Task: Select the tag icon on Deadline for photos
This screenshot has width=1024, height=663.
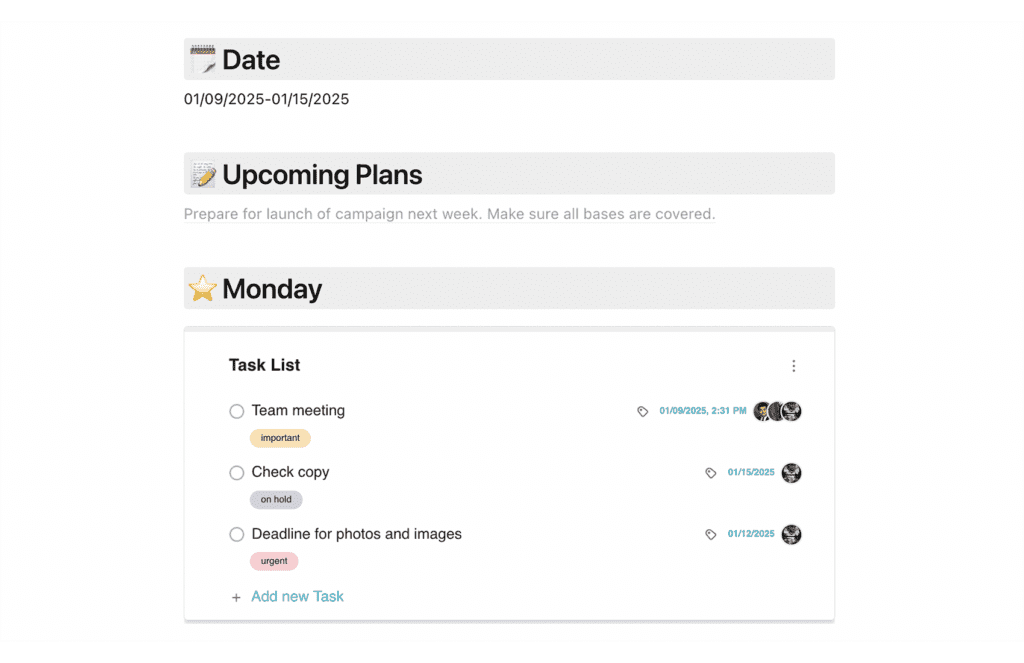Action: click(x=712, y=534)
